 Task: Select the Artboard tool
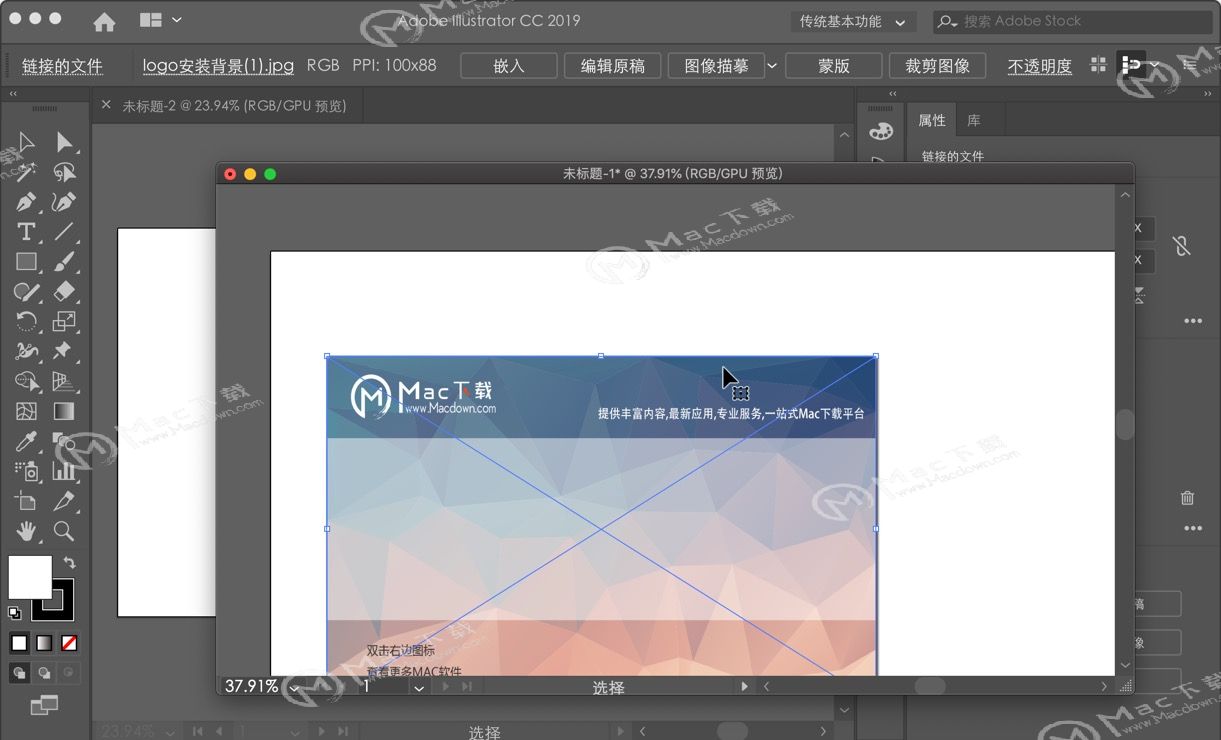click(x=26, y=501)
